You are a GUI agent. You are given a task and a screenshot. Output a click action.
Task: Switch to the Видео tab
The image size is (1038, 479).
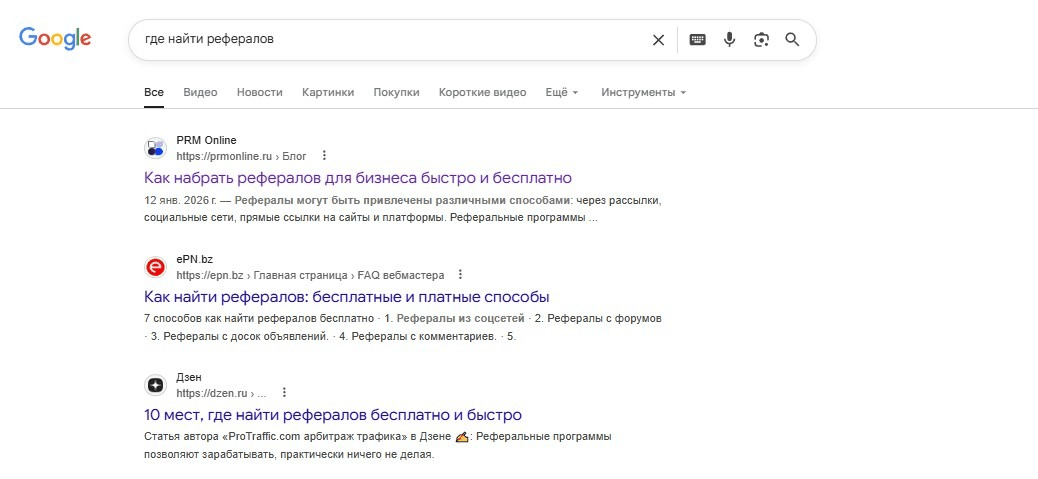click(200, 93)
